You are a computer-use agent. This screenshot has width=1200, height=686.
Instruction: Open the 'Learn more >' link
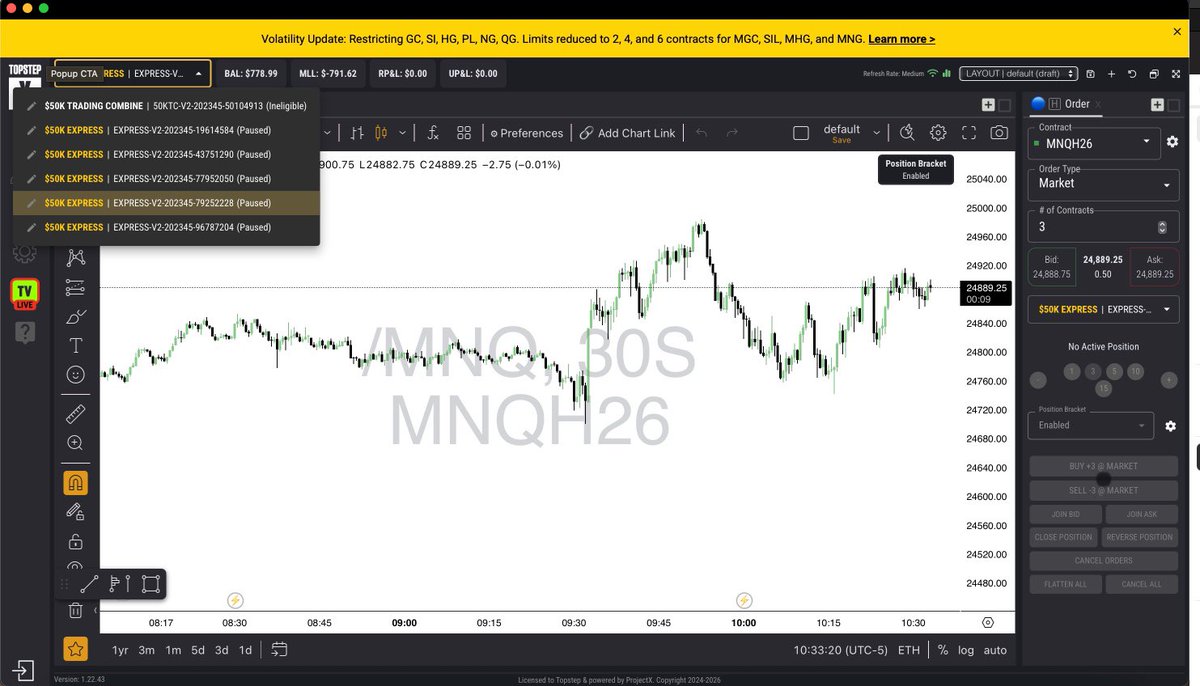tap(901, 39)
